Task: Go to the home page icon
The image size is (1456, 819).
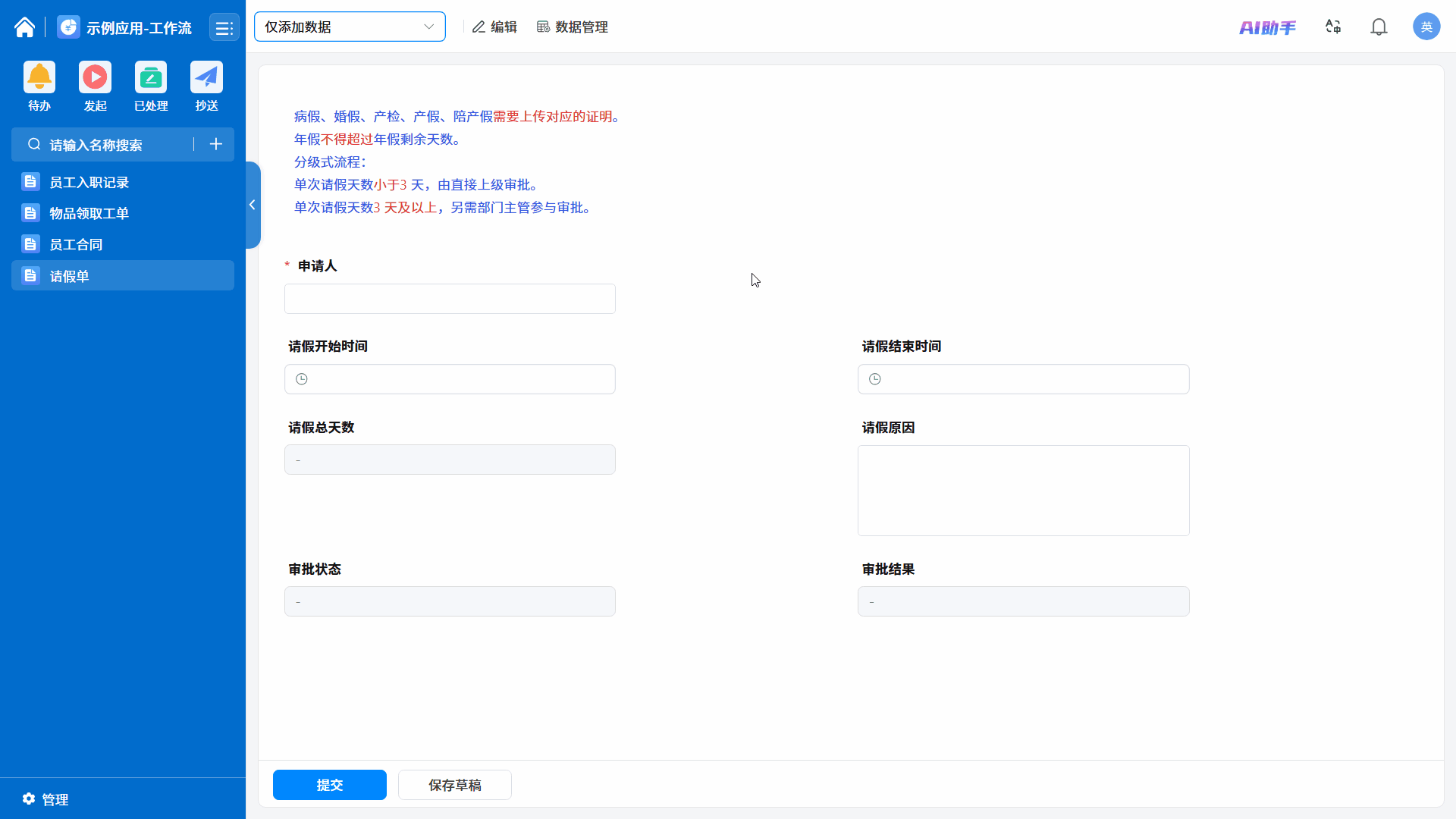Action: point(24,27)
